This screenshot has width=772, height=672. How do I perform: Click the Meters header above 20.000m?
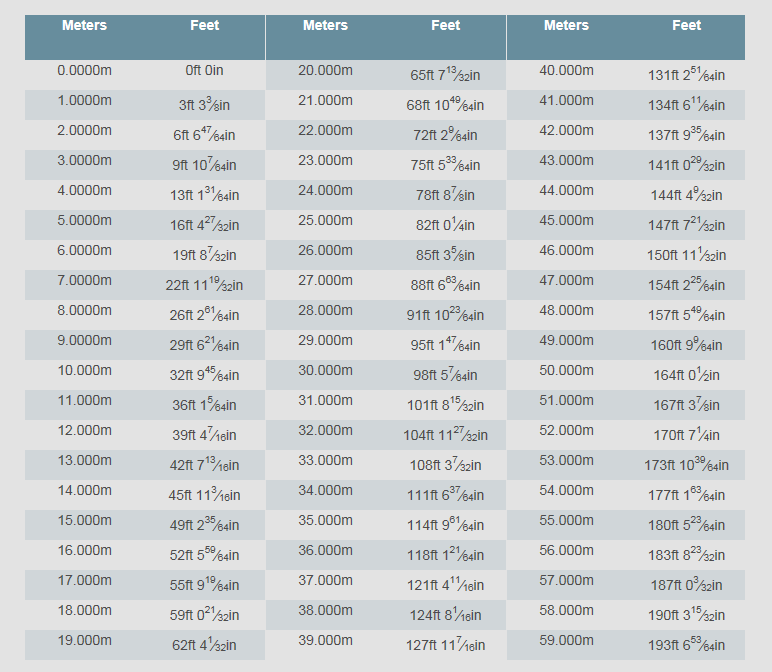[325, 26]
